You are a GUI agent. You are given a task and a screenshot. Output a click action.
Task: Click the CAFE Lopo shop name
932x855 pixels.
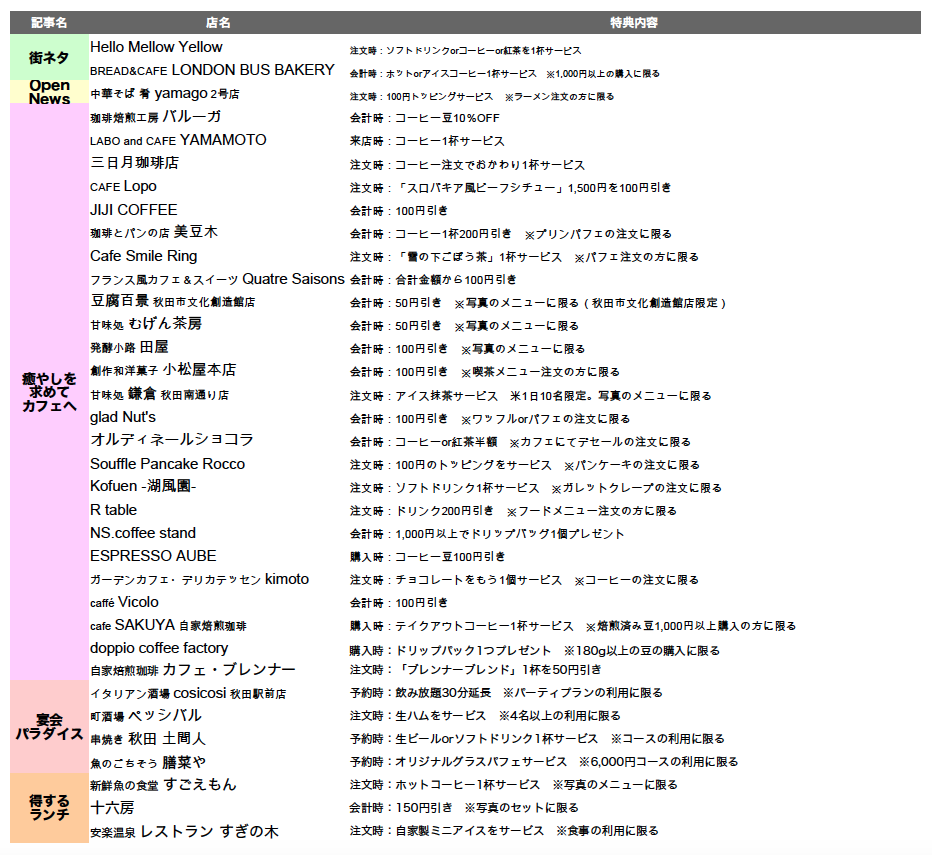(123, 186)
